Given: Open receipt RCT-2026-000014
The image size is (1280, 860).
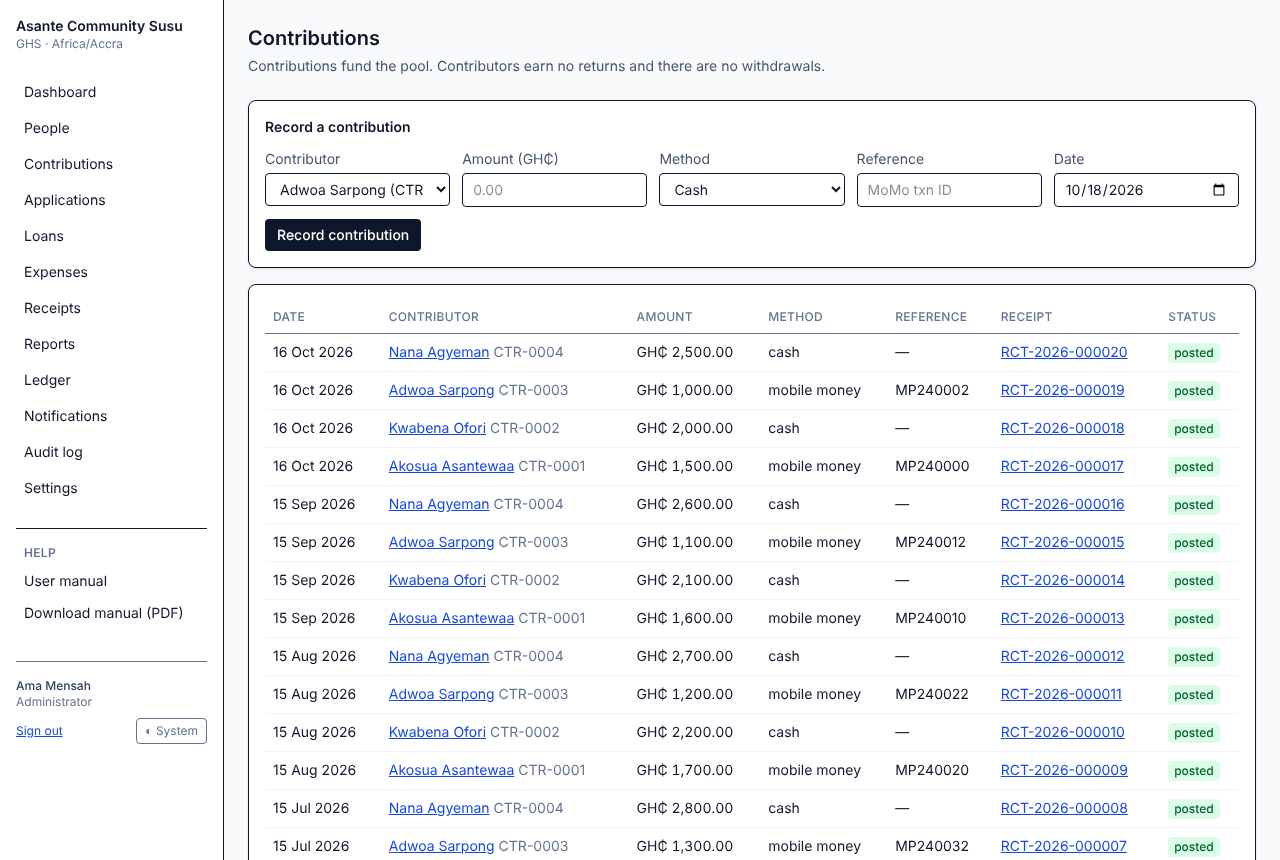Looking at the screenshot, I should click(1062, 580).
